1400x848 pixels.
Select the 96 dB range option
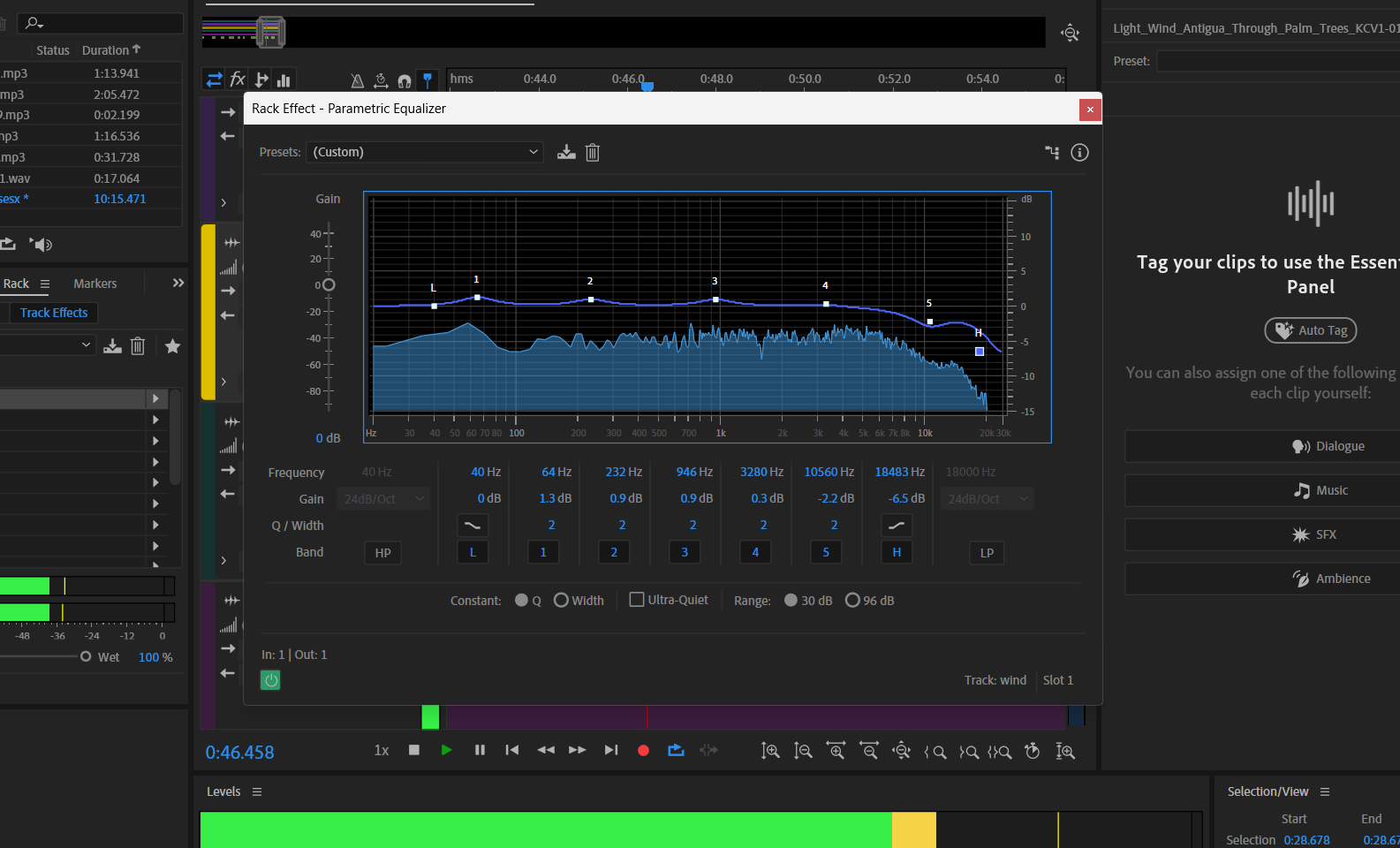852,601
